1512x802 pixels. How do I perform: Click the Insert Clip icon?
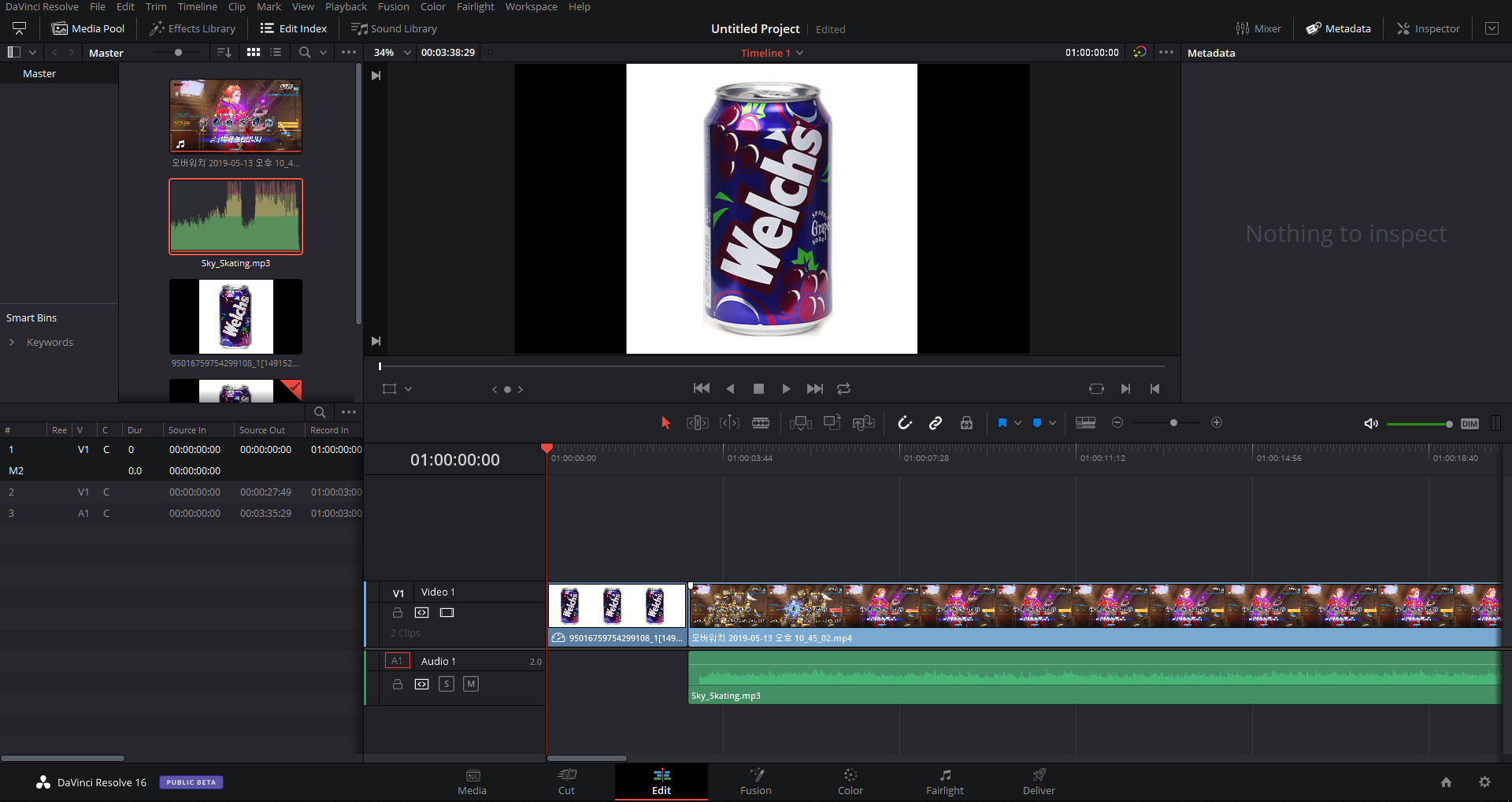(801, 423)
